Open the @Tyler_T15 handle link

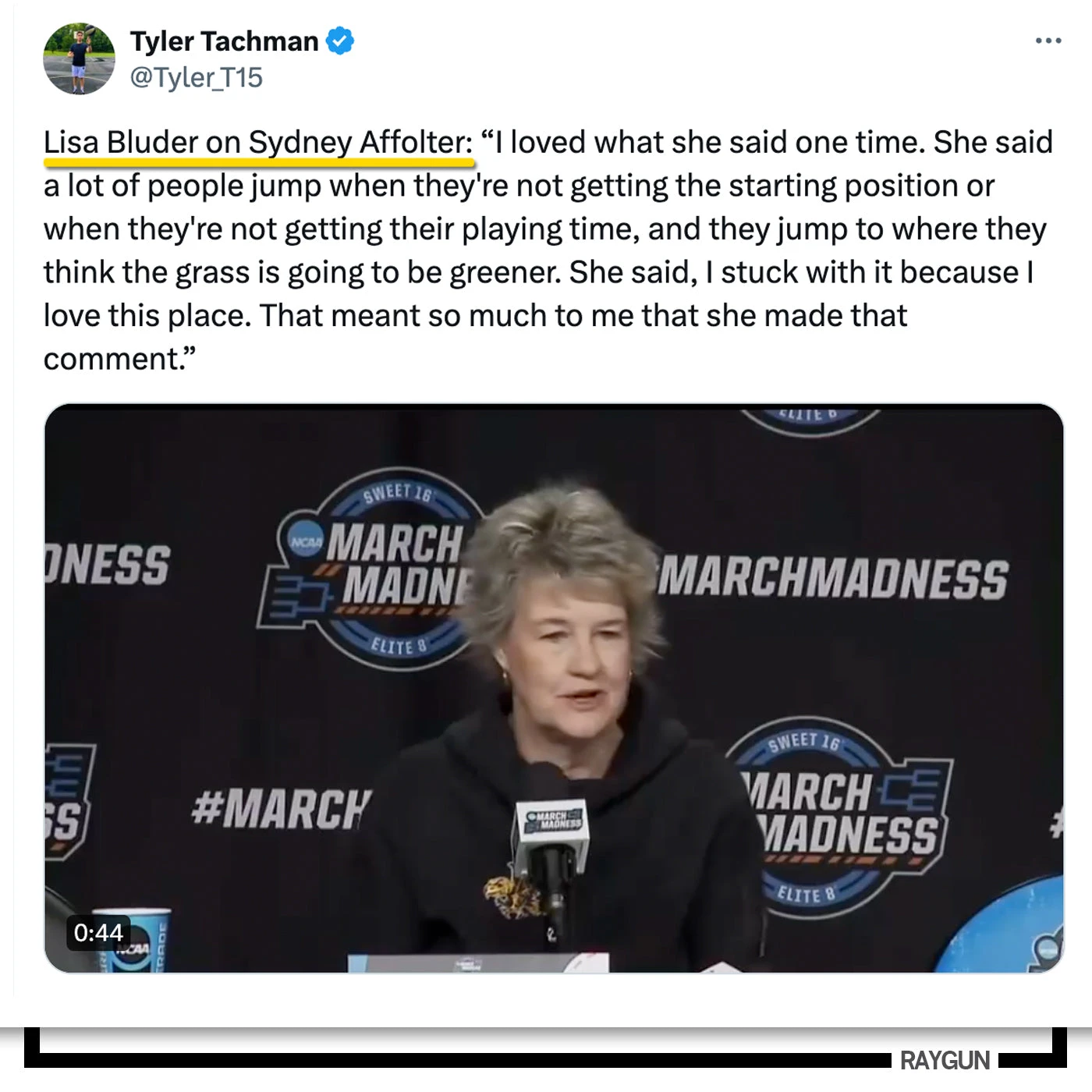point(196,78)
